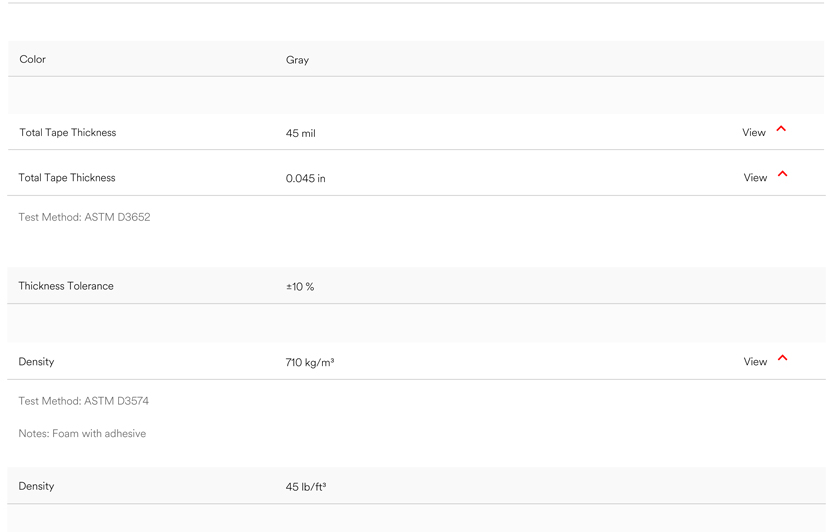Collapse the red chevron on 710 kg/m³ density row

coord(782,358)
